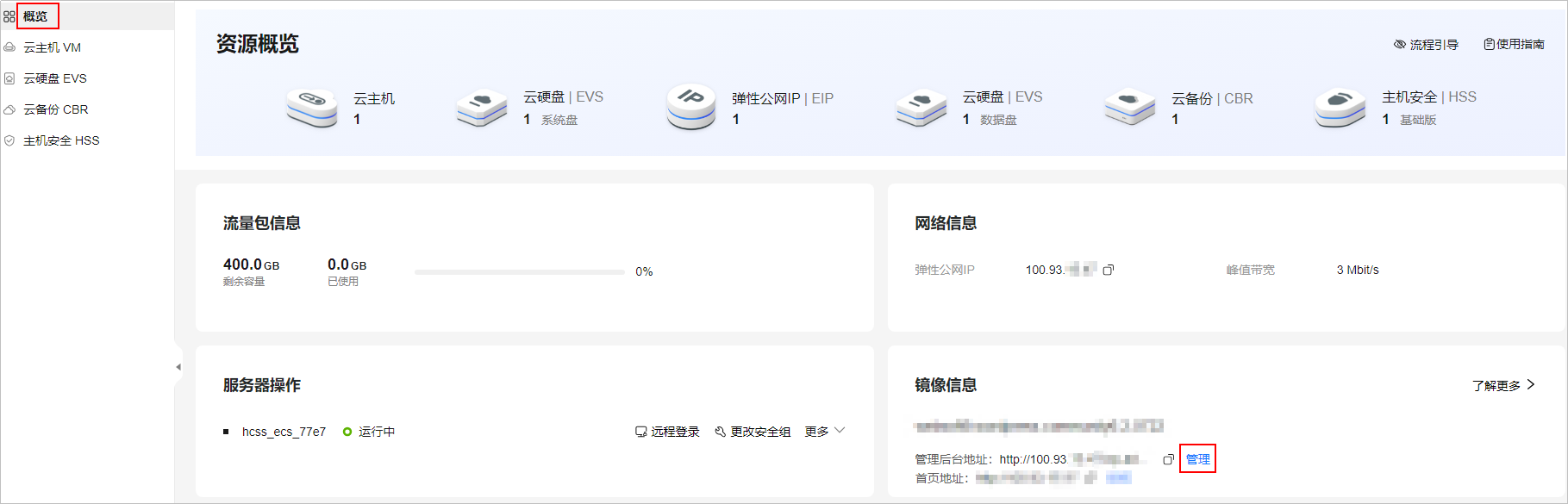Click the 主机安全 | HSS label

(1429, 96)
